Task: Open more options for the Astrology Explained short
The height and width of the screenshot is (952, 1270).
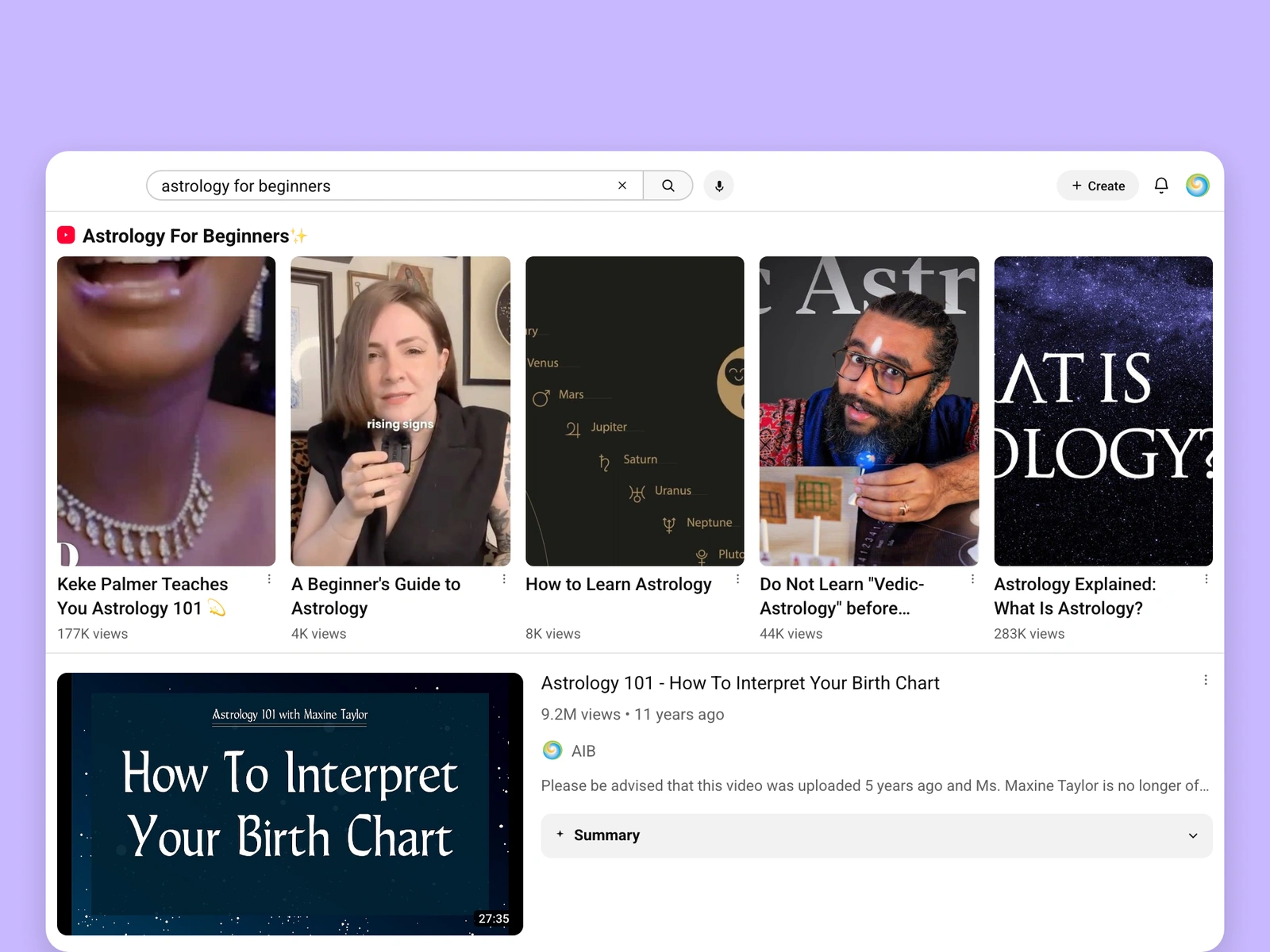Action: click(1206, 579)
